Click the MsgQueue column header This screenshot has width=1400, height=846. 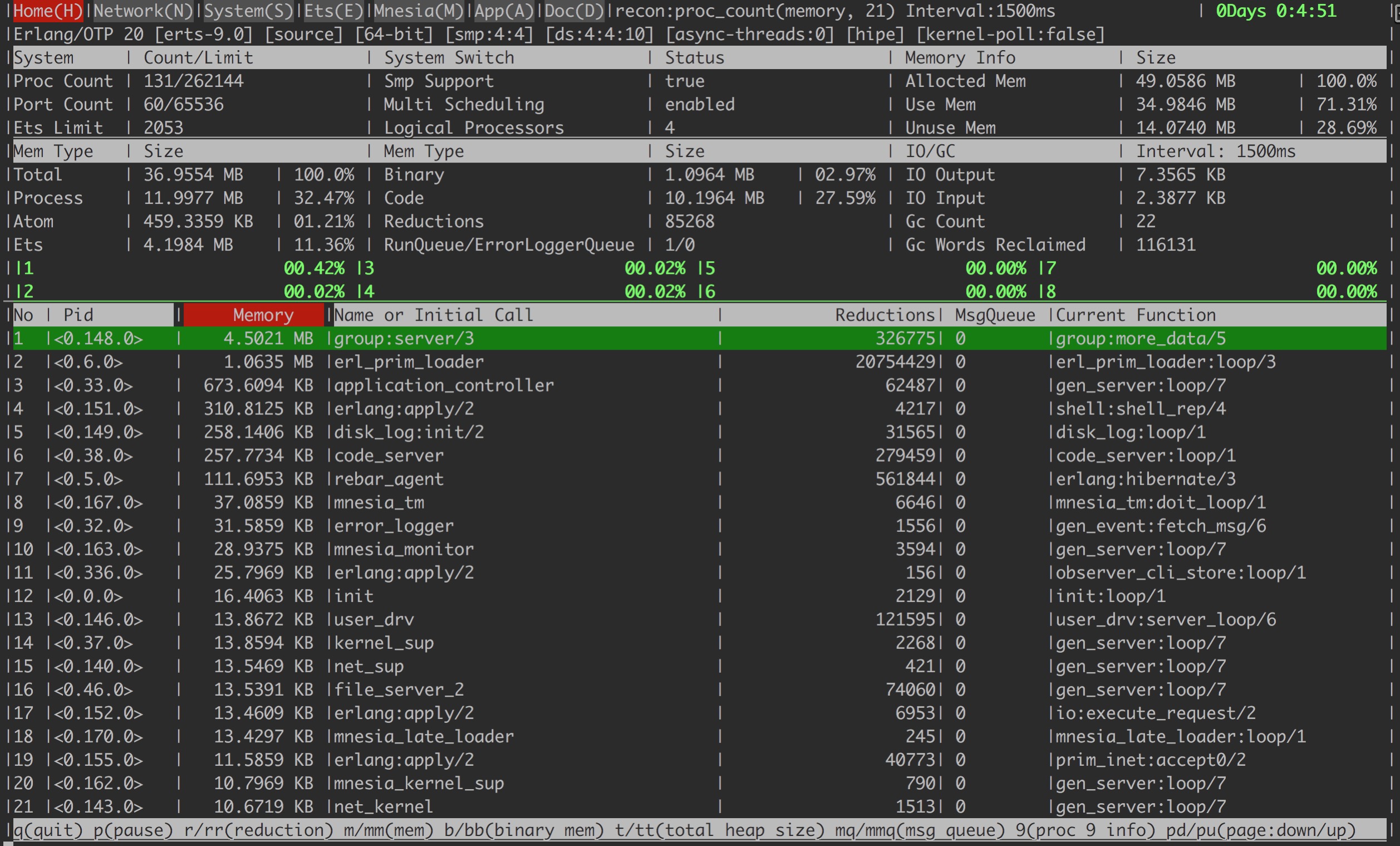coord(994,315)
